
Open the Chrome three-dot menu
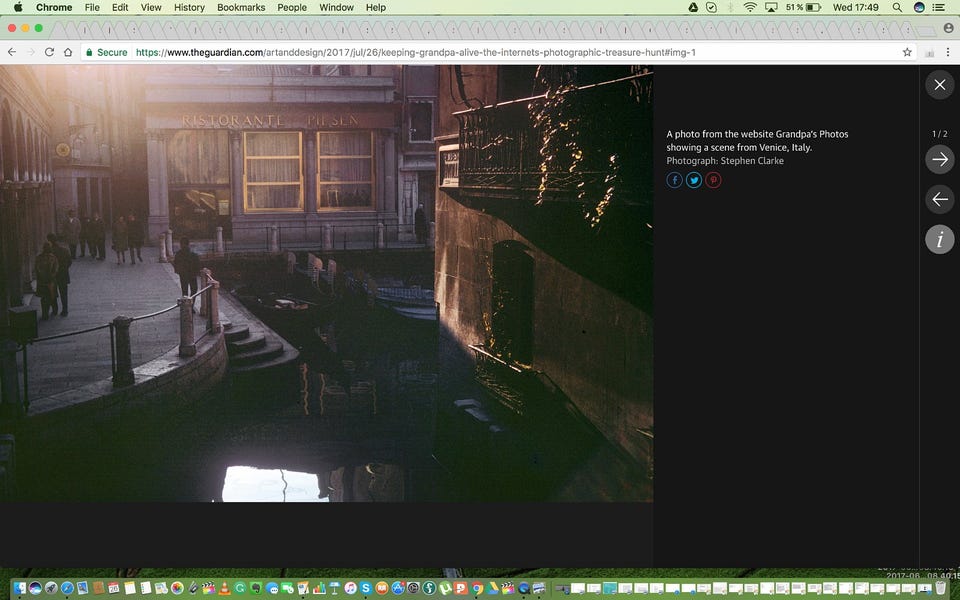coord(948,52)
